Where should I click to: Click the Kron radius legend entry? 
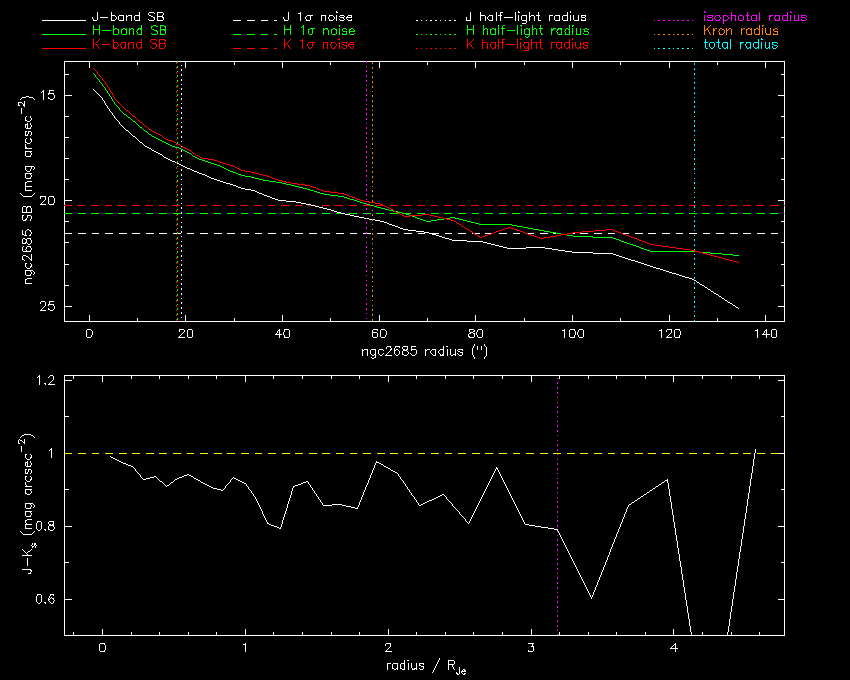coord(739,32)
